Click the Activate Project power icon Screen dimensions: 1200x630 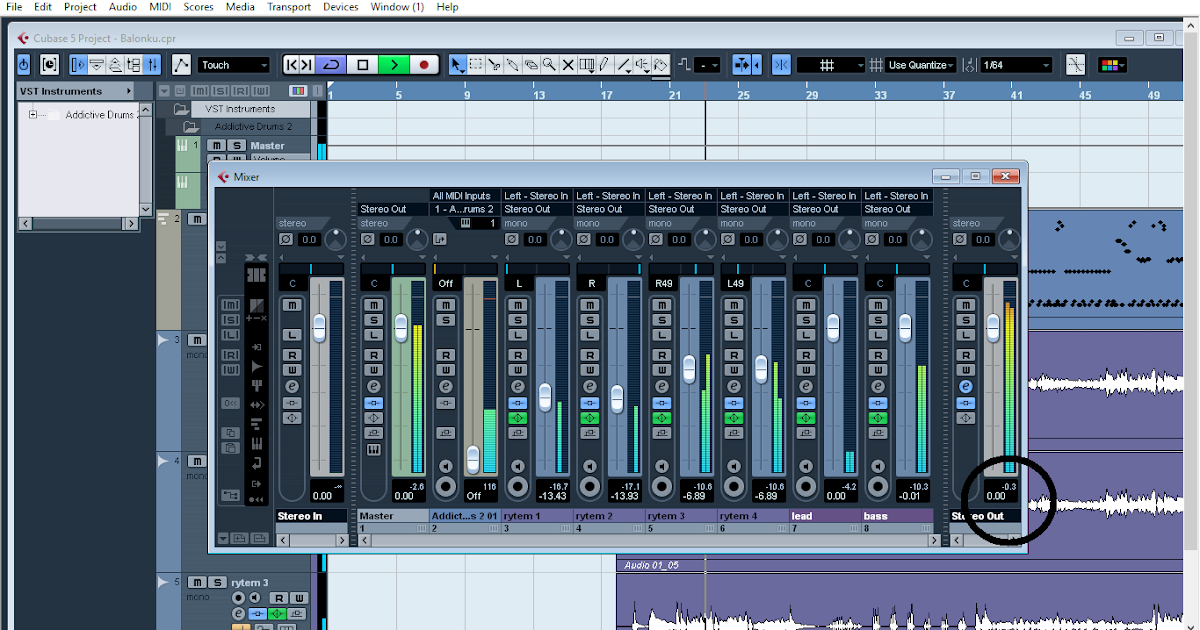pyautogui.click(x=24, y=65)
